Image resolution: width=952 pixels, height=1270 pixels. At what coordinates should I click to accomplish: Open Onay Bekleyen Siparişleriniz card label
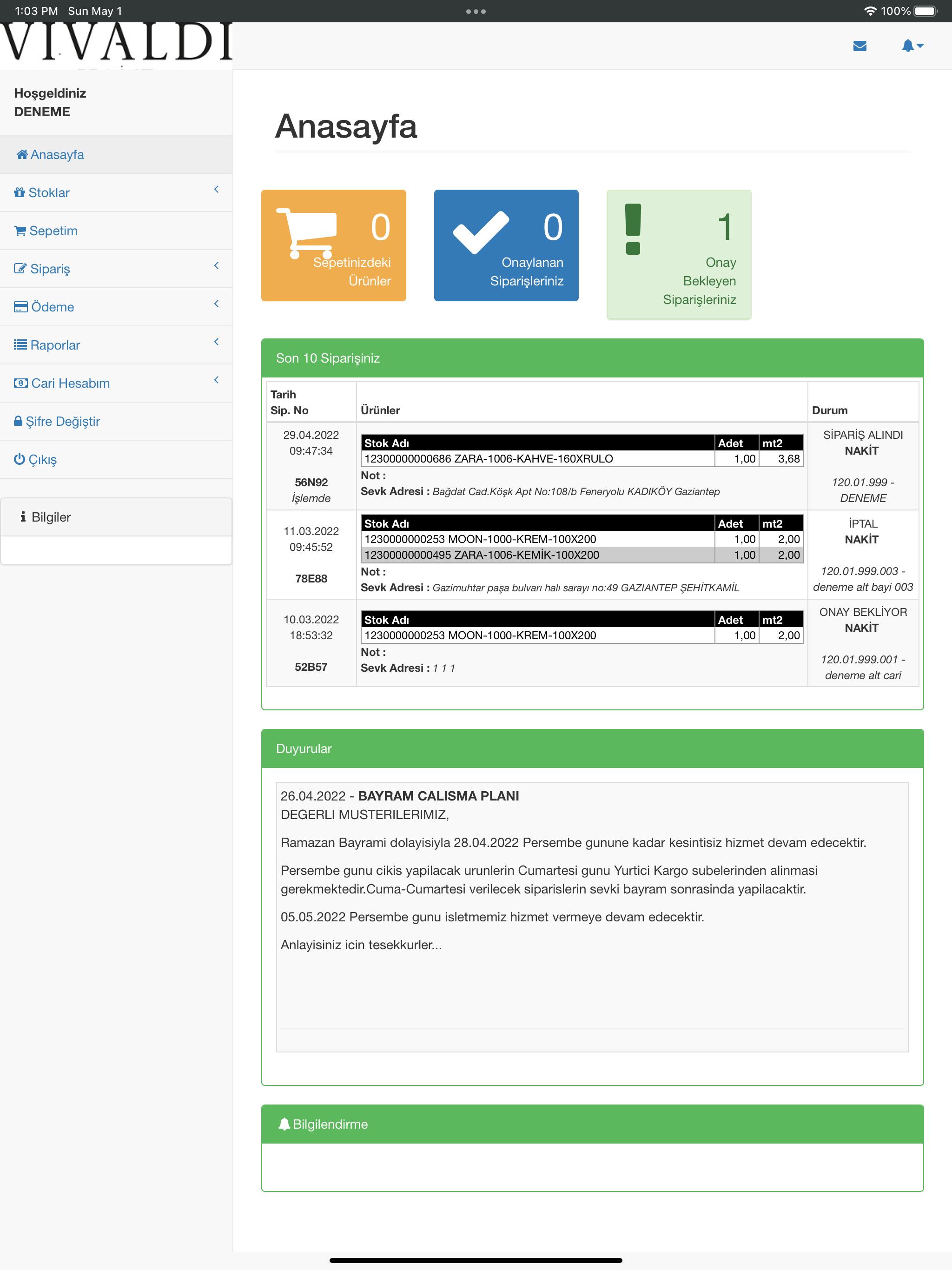pyautogui.click(x=700, y=281)
